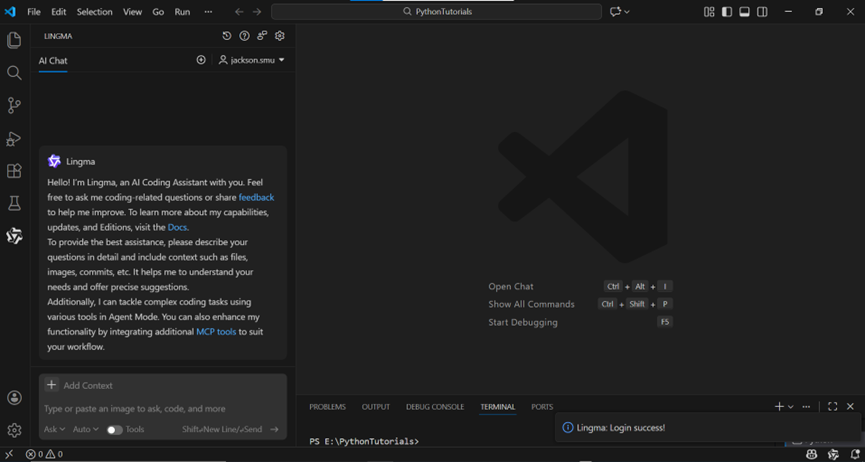Image resolution: width=865 pixels, height=462 pixels.
Task: Toggle secondary side bar visibility
Action: (762, 12)
